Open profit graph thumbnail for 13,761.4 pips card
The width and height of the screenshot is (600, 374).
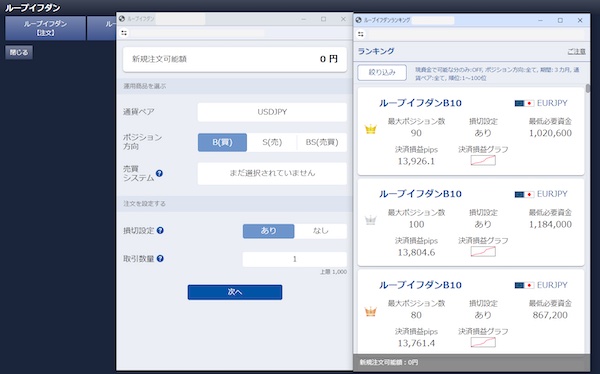coord(483,342)
